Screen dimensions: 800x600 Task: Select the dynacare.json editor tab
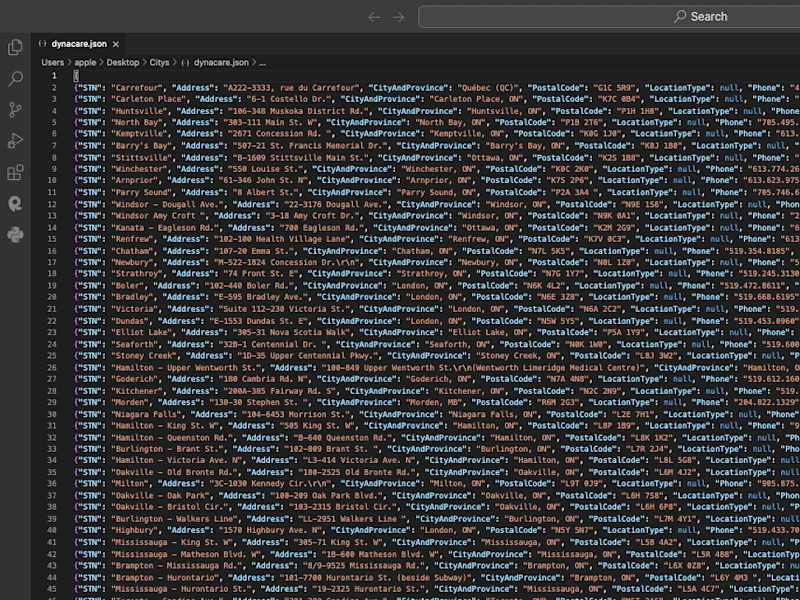(x=79, y=44)
